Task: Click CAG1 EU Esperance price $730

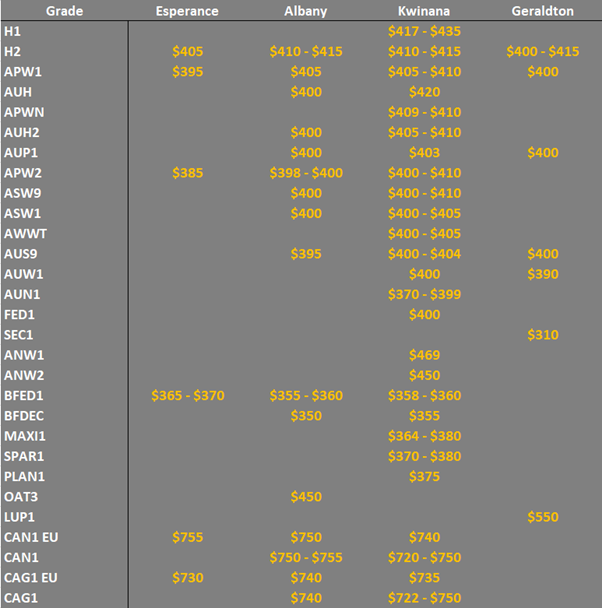Action: [188, 577]
